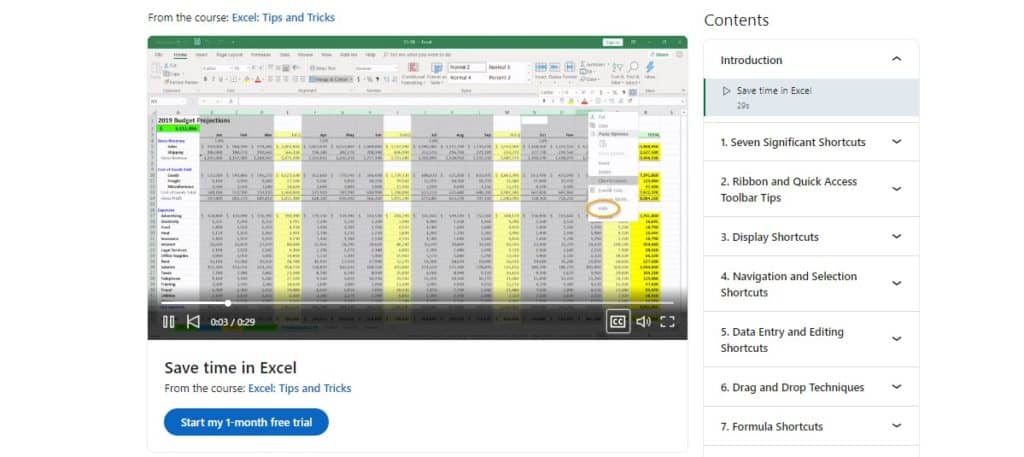Pause the video playback
The width and height of the screenshot is (1024, 457).
click(x=168, y=322)
